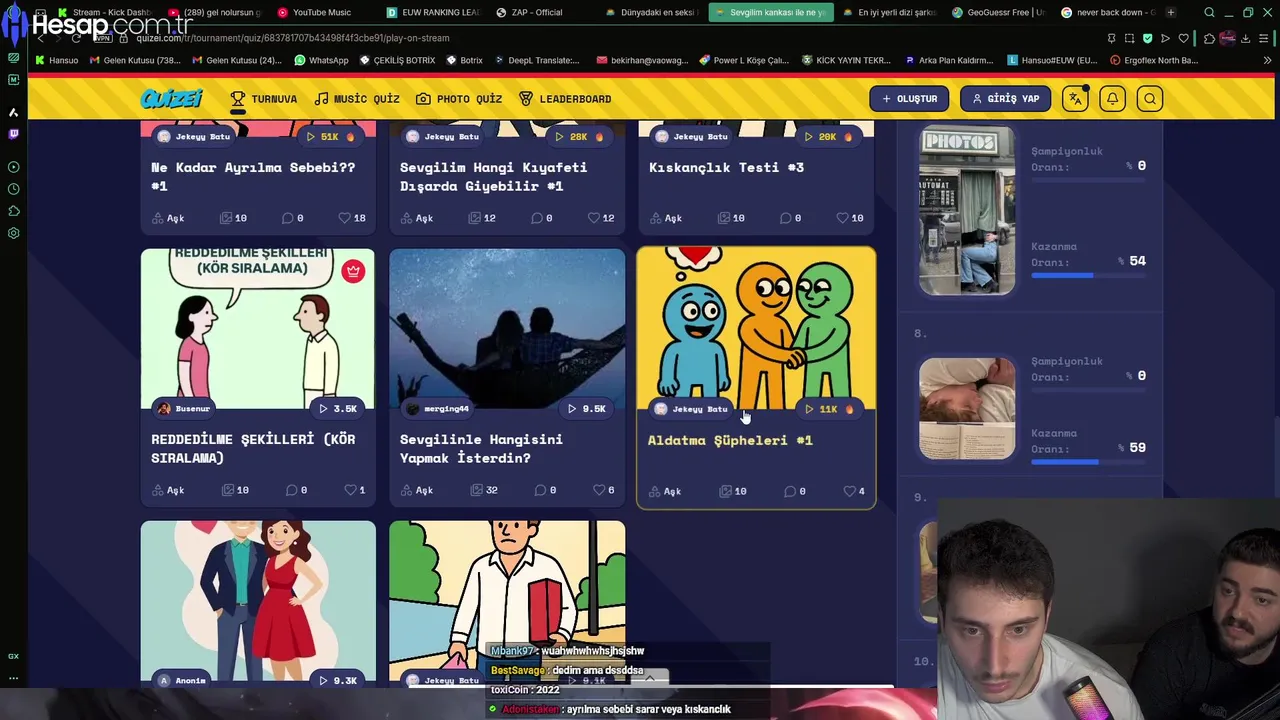This screenshot has width=1280, height=720.
Task: Click the pin icon in address bar
Action: (x=1111, y=38)
